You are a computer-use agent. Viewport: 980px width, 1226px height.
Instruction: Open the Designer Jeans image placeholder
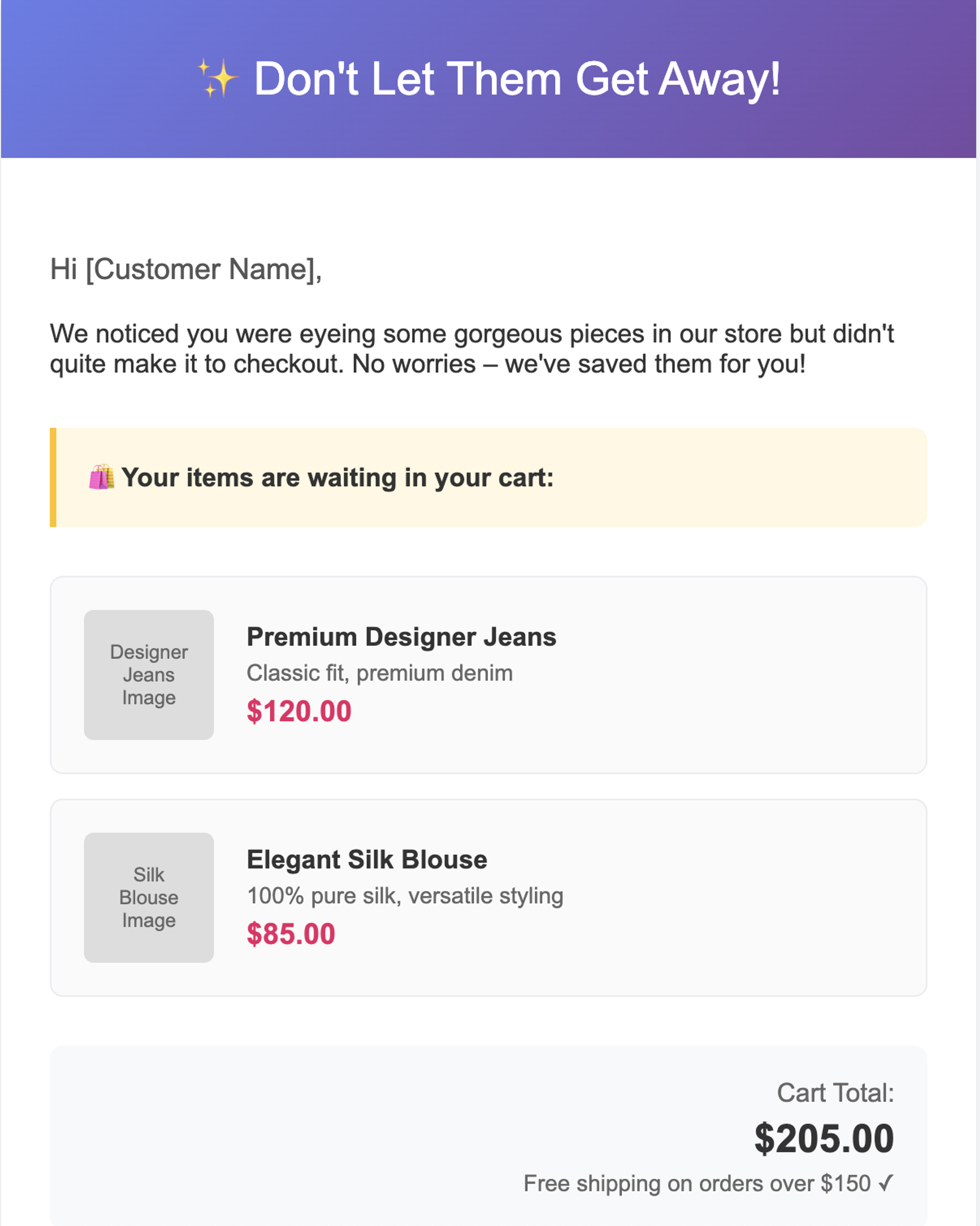pyautogui.click(x=149, y=675)
